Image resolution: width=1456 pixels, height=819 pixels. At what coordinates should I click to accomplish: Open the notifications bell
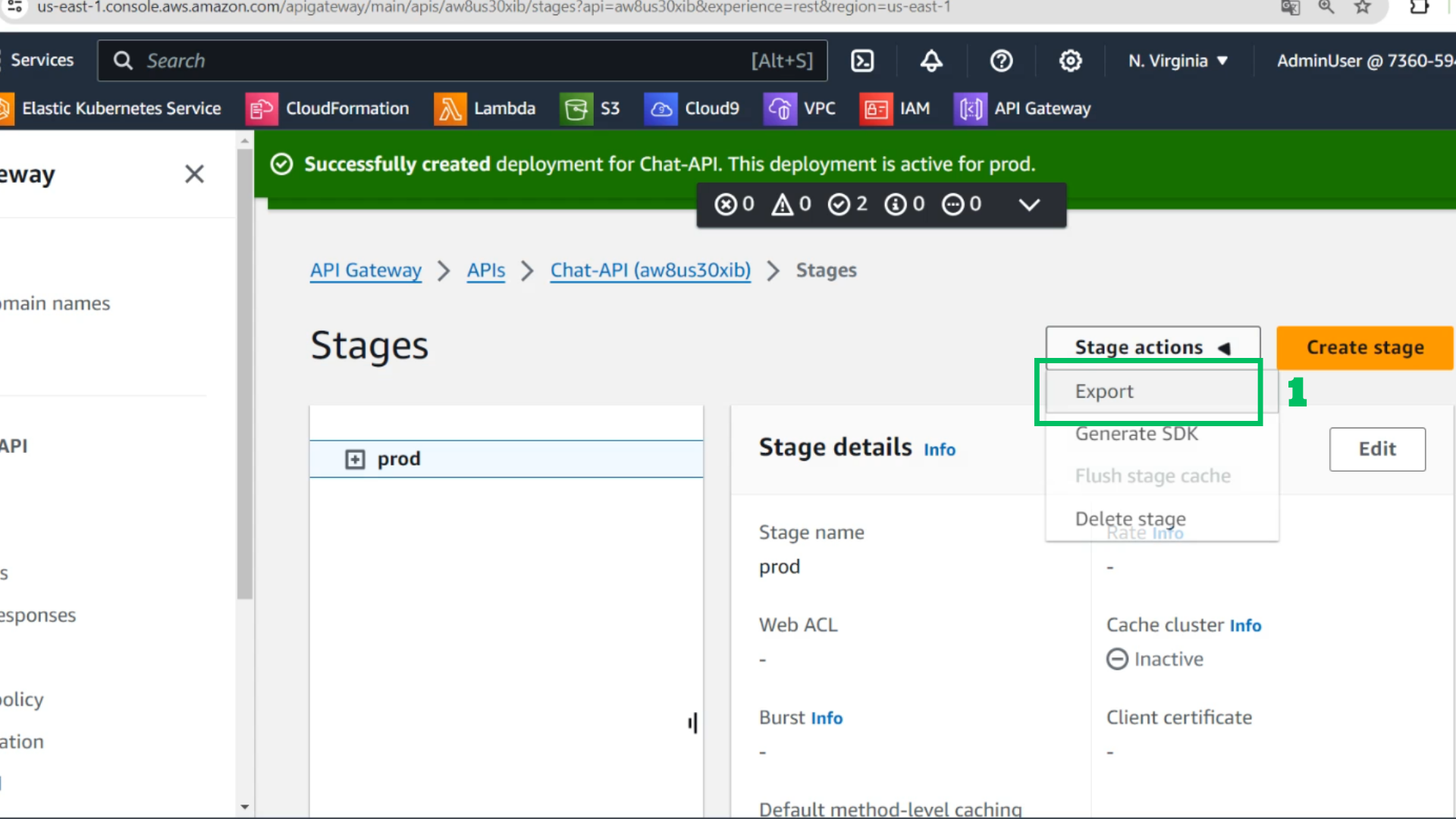point(931,61)
